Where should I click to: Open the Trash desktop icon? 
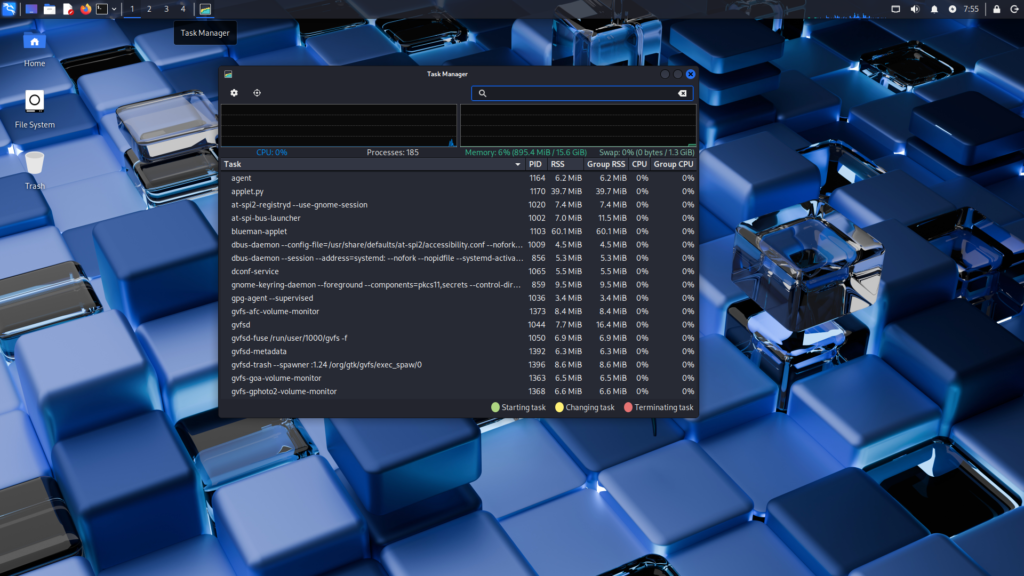coord(34,165)
